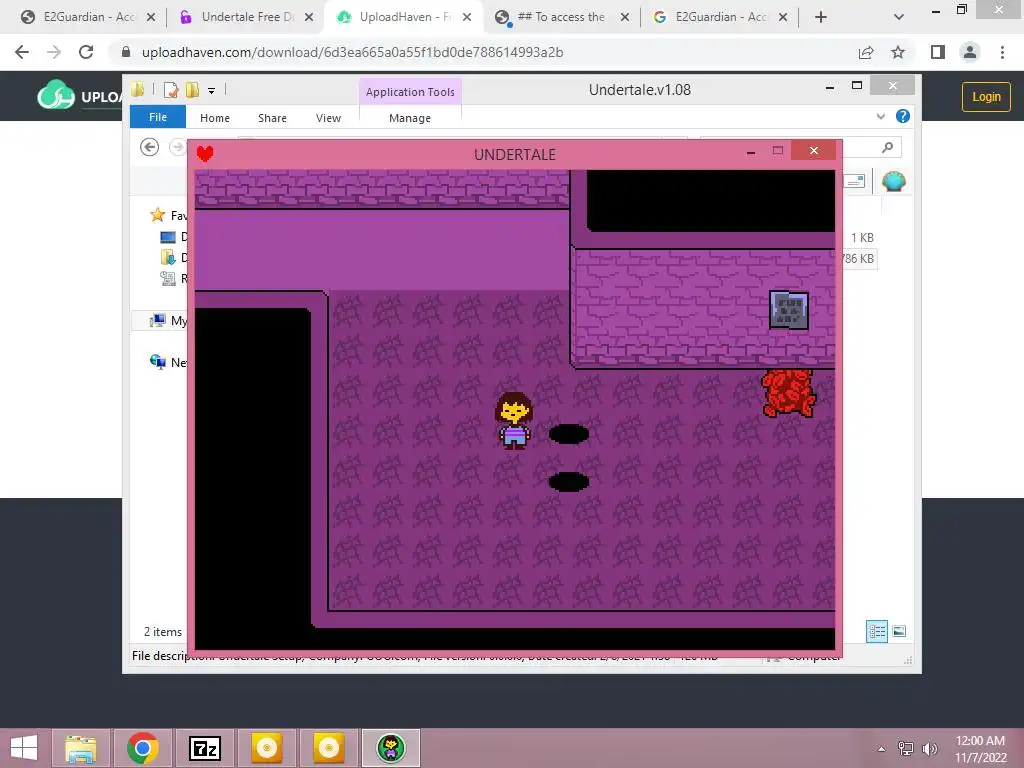Open File Explorer from the taskbar

point(81,748)
